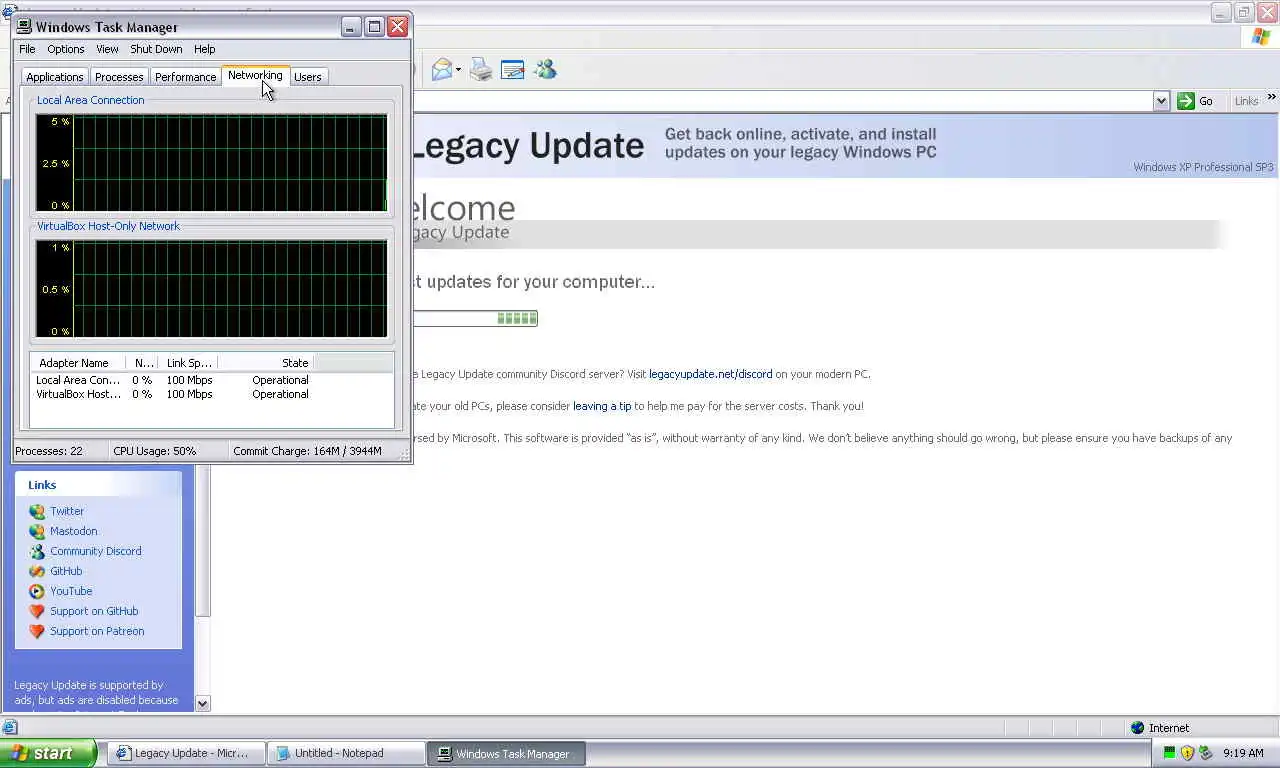The image size is (1280, 768).
Task: Click the Go button next to the address bar
Action: [1195, 100]
